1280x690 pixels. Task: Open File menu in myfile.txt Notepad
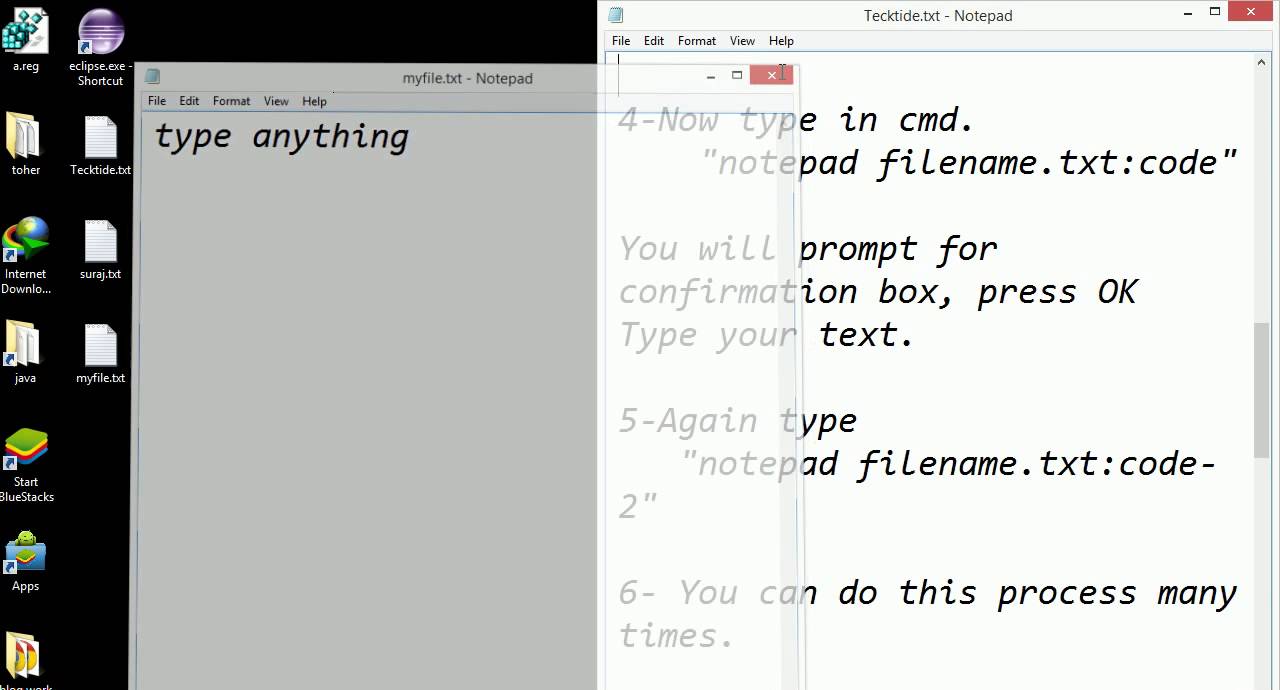coord(157,101)
